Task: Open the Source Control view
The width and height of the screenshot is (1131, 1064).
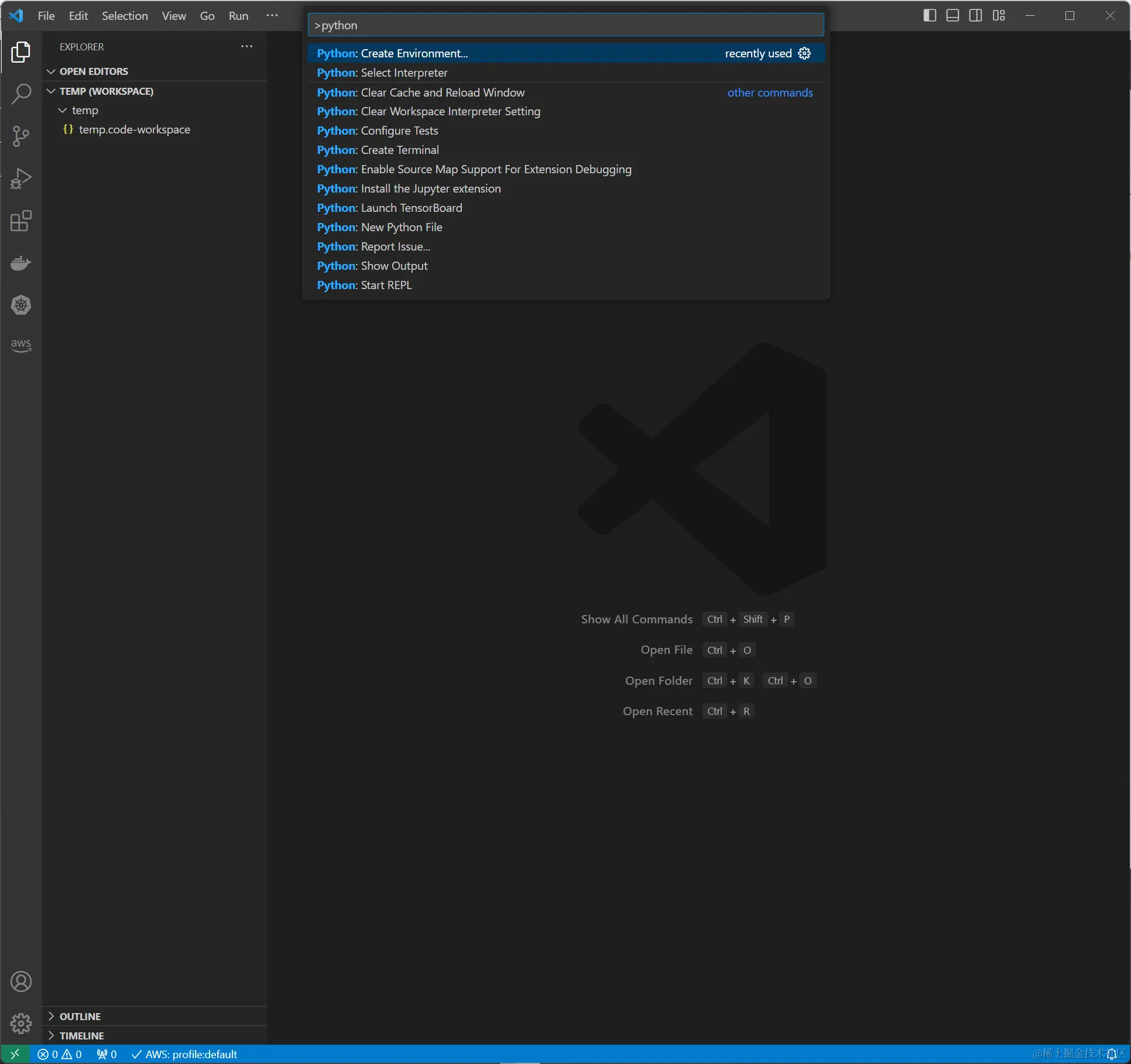Action: click(21, 136)
